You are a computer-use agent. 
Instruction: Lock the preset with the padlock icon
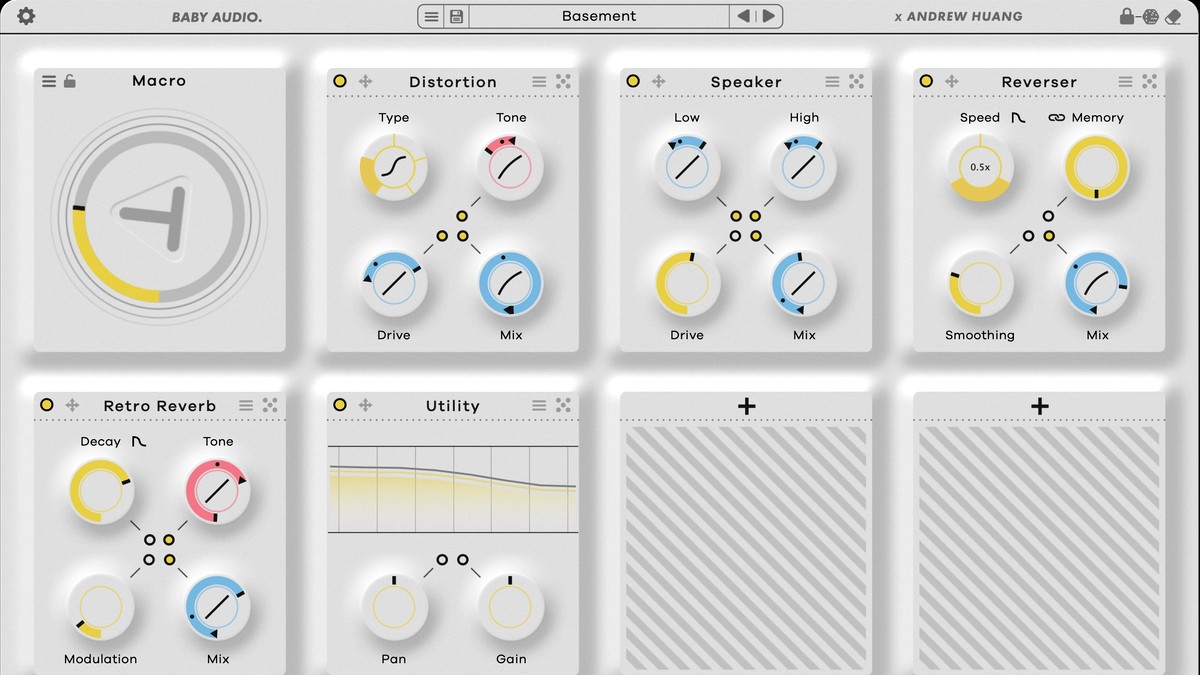(x=1127, y=16)
